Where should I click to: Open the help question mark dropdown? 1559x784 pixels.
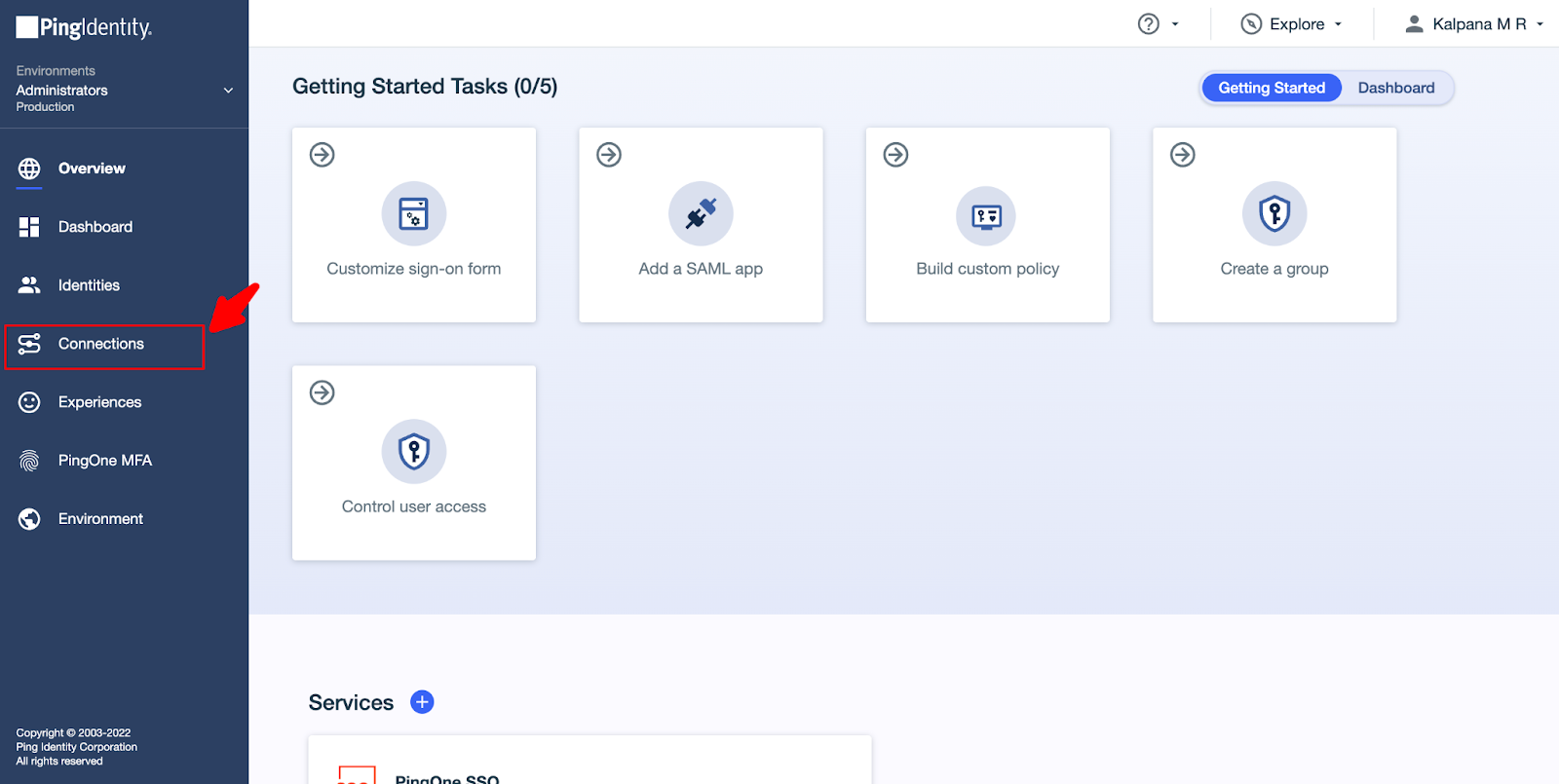pos(1158,24)
